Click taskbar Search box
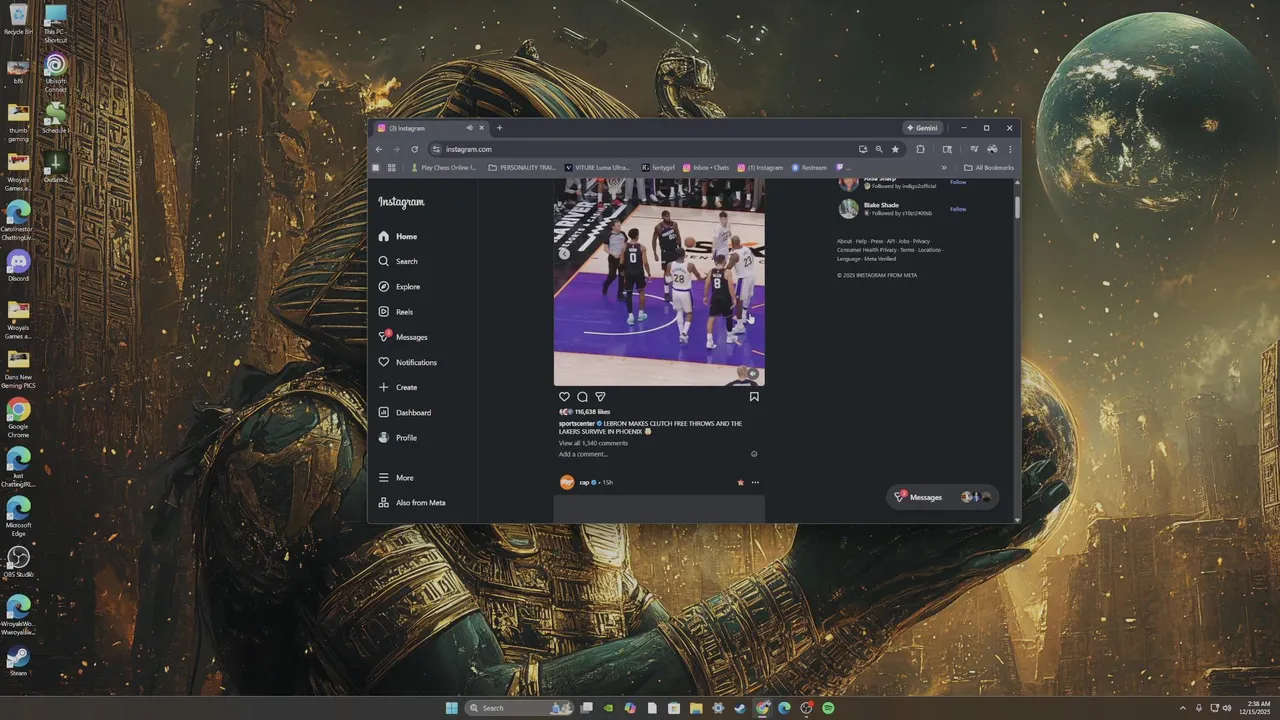 (519, 708)
